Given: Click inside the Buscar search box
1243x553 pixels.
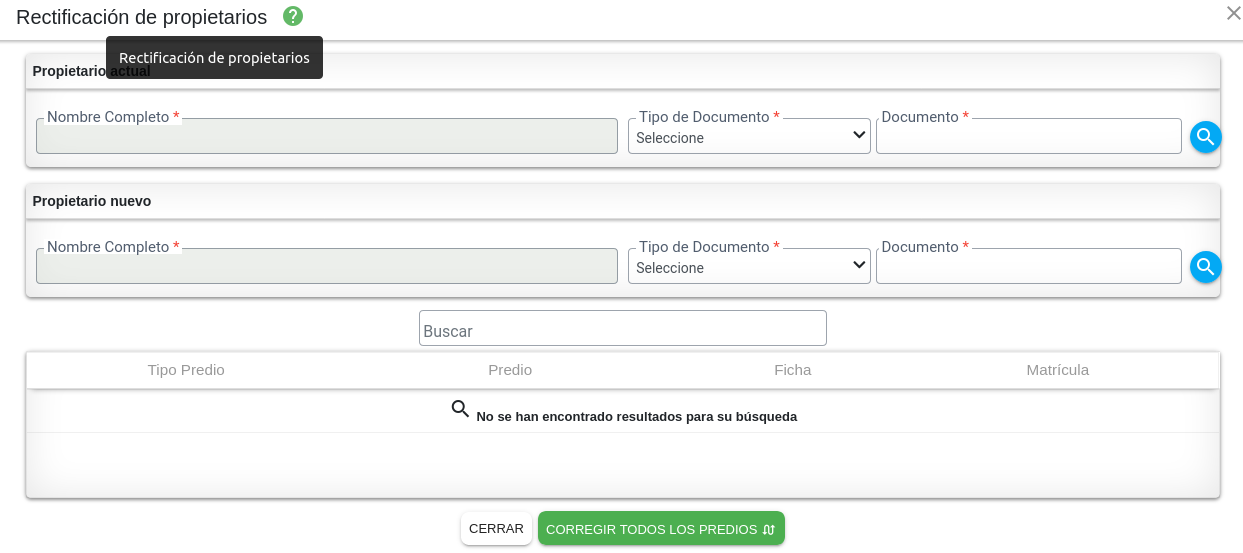Looking at the screenshot, I should click(x=622, y=329).
